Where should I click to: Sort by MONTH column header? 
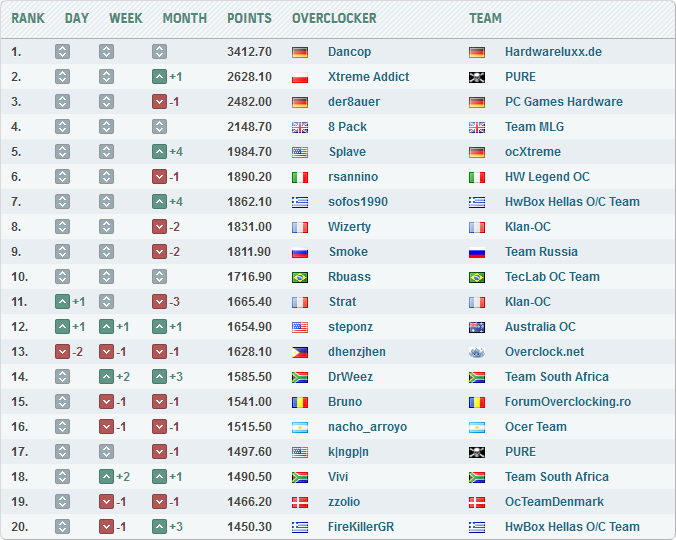[185, 18]
